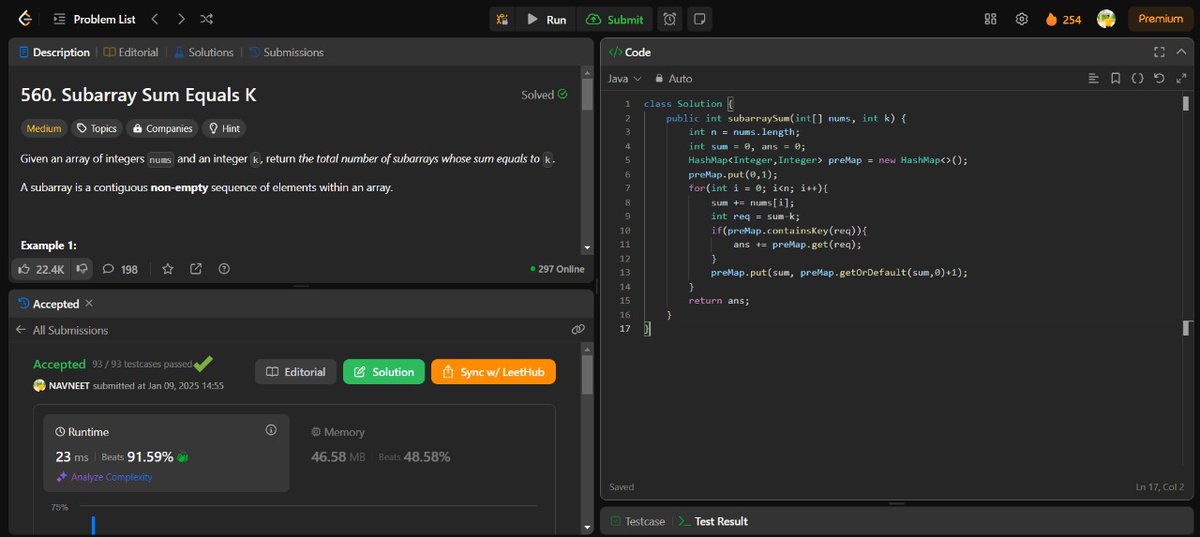This screenshot has width=1200, height=537.
Task: Star the problem as favorite
Action: point(168,269)
